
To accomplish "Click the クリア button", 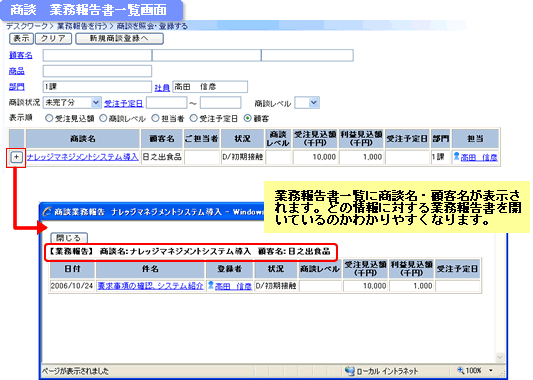I will tap(53, 38).
